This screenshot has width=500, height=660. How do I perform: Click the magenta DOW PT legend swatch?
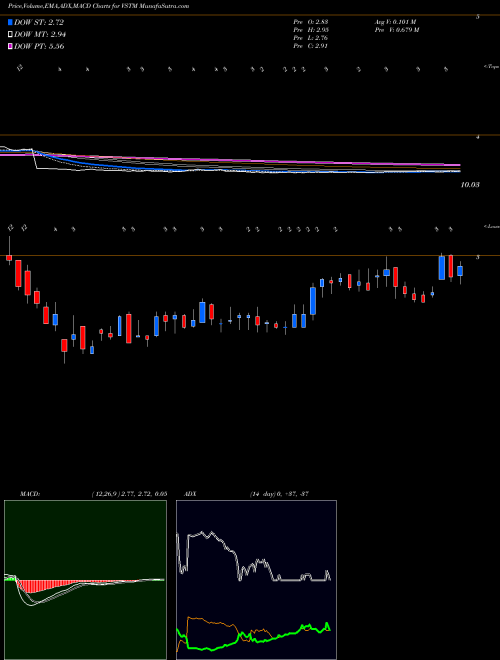tap(10, 46)
